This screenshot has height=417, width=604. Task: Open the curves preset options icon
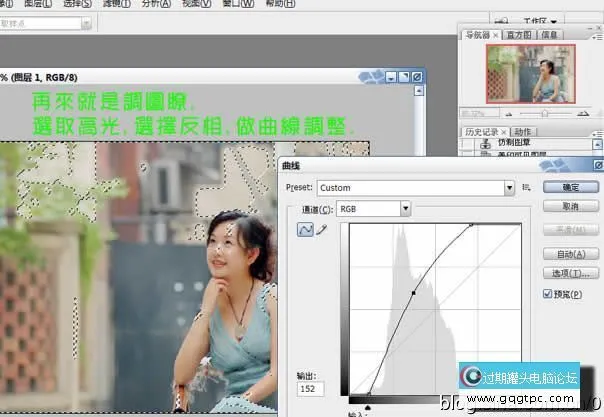(526, 188)
